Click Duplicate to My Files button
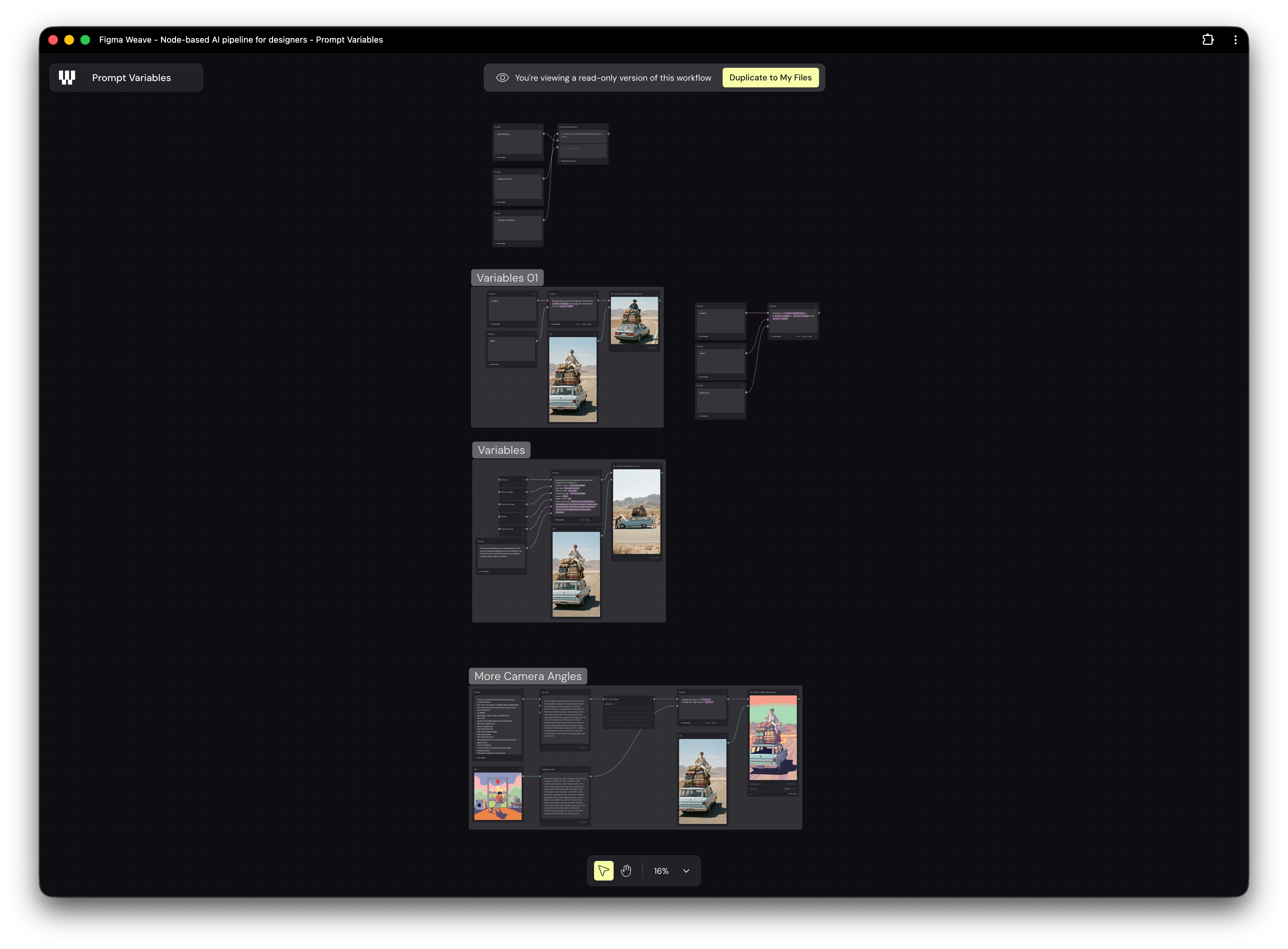This screenshot has width=1288, height=949. click(770, 78)
